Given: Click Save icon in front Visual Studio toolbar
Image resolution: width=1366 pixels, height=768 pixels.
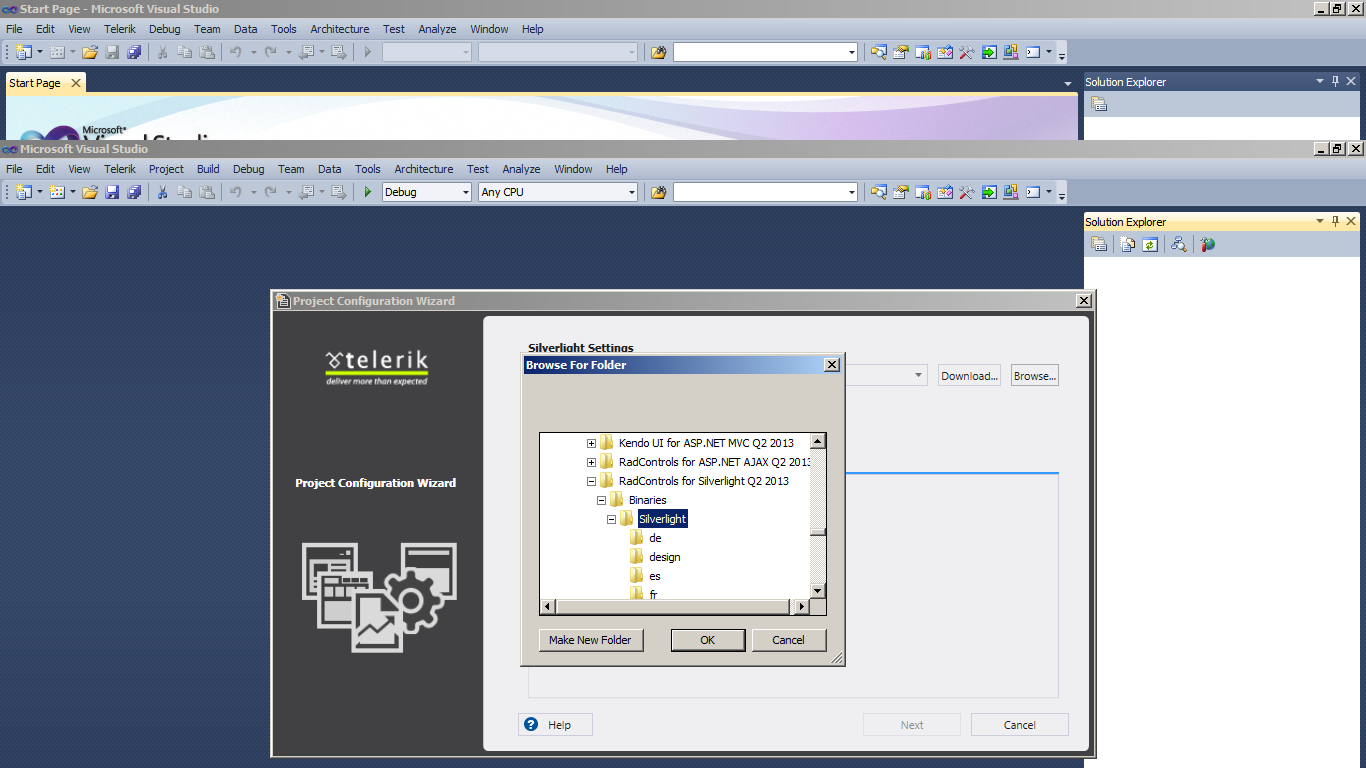Looking at the screenshot, I should pos(112,192).
